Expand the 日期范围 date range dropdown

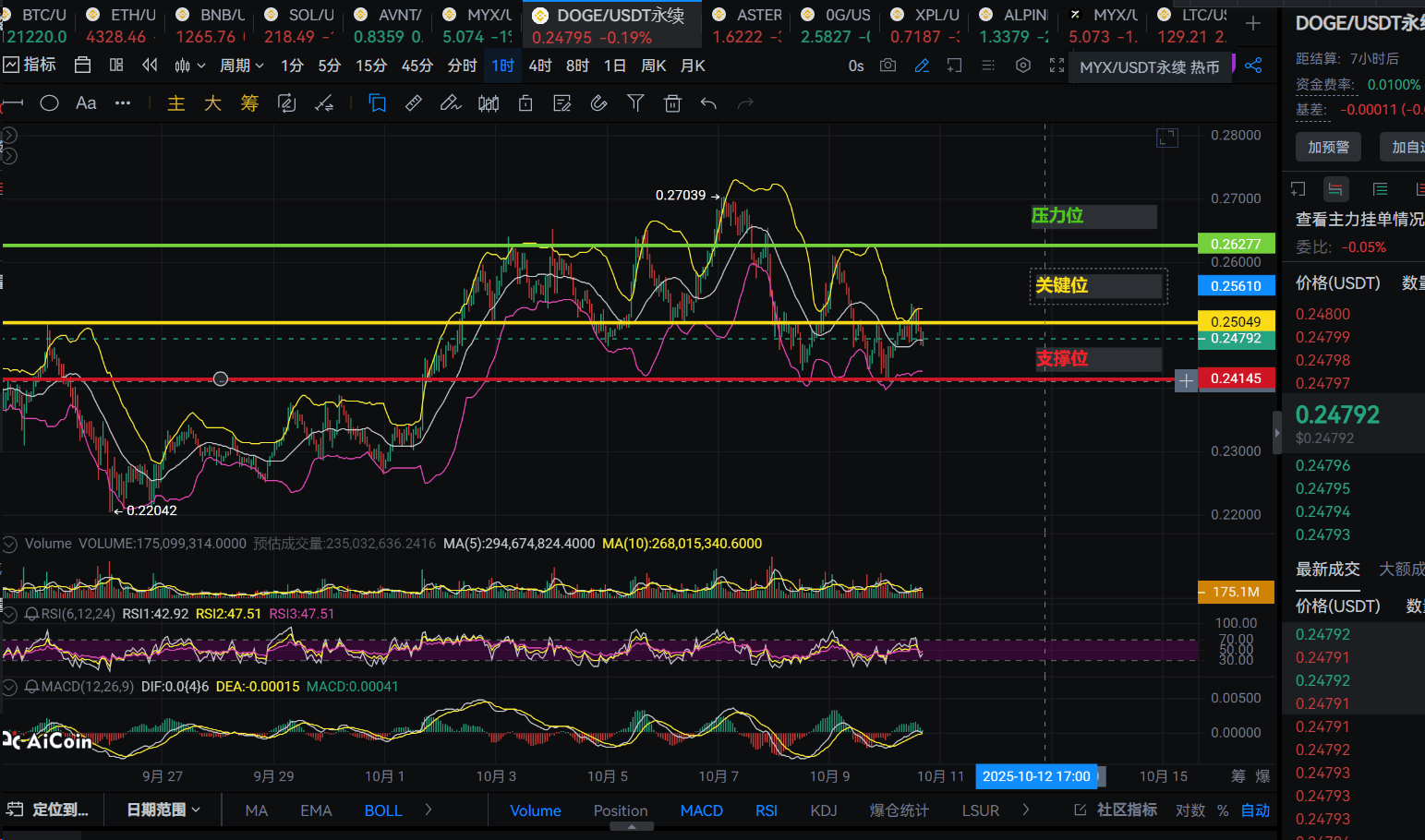click(x=163, y=810)
